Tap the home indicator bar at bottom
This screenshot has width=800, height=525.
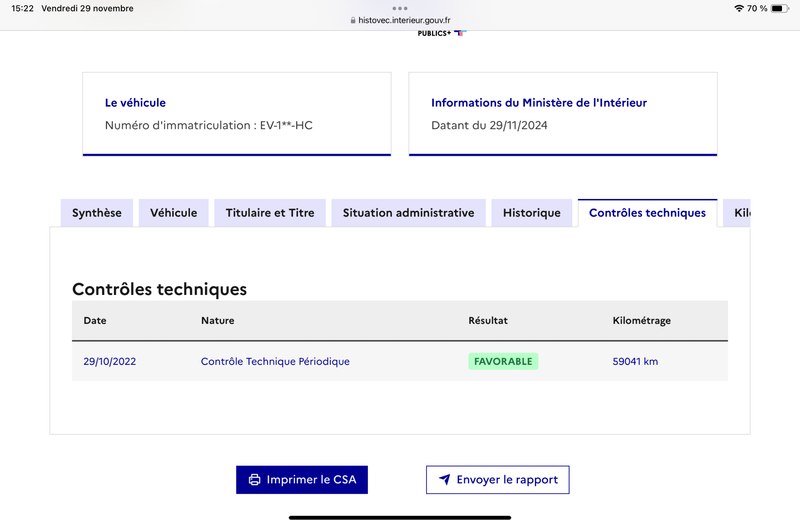point(400,518)
